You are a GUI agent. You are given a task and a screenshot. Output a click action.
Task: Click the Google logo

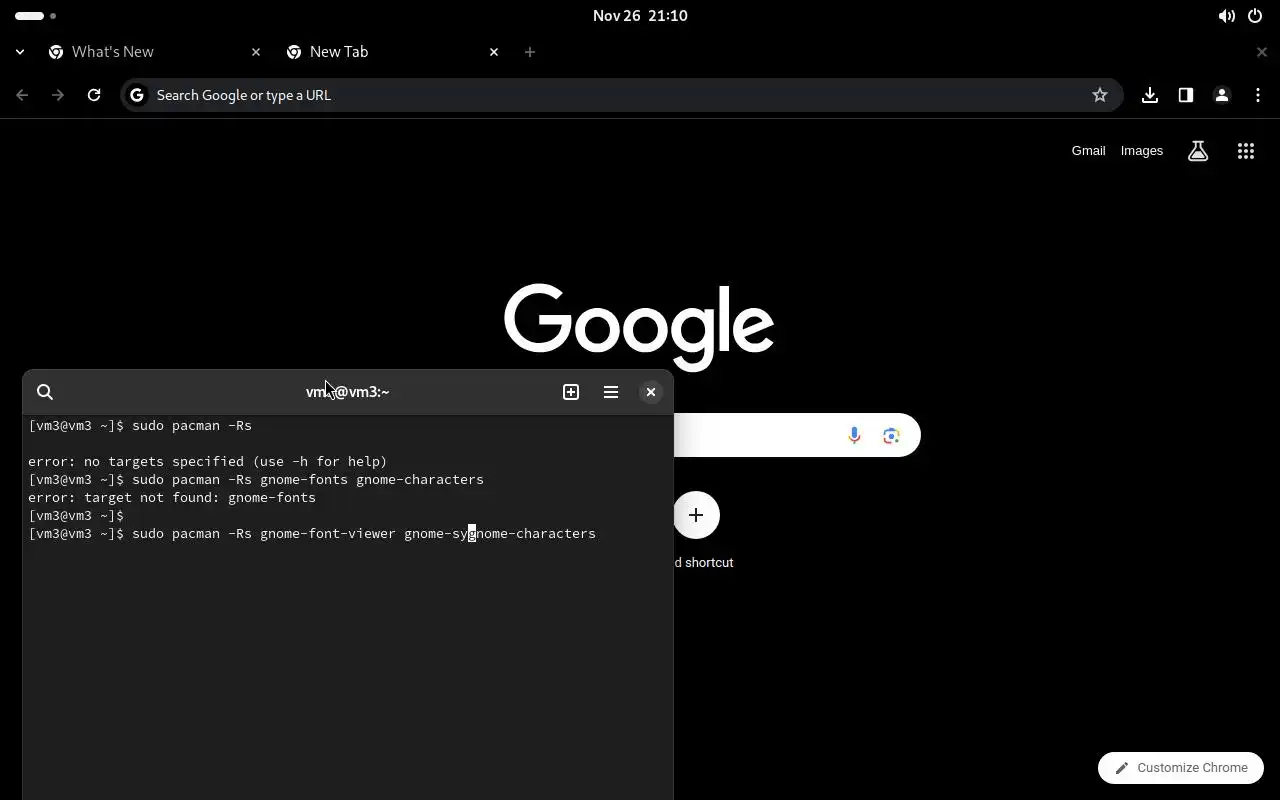tap(639, 327)
